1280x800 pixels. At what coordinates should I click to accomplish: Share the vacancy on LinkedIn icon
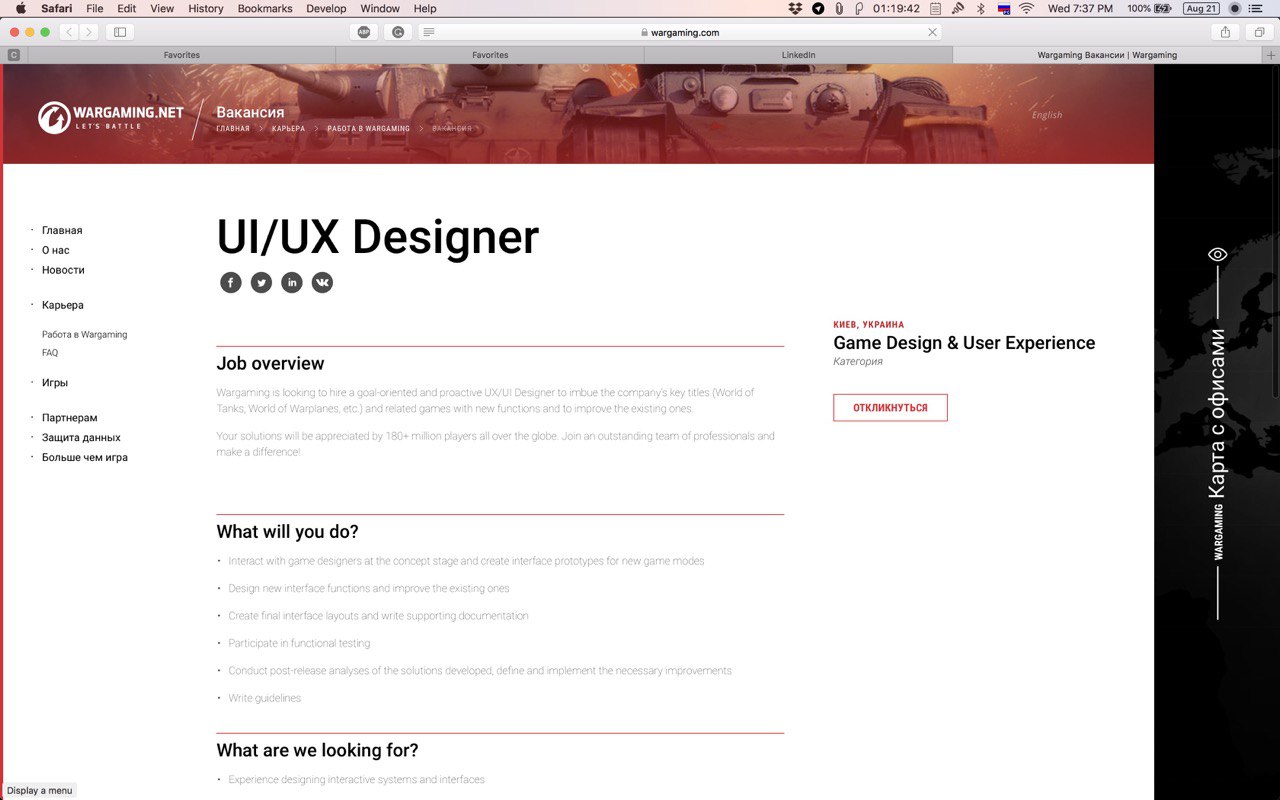coord(292,283)
